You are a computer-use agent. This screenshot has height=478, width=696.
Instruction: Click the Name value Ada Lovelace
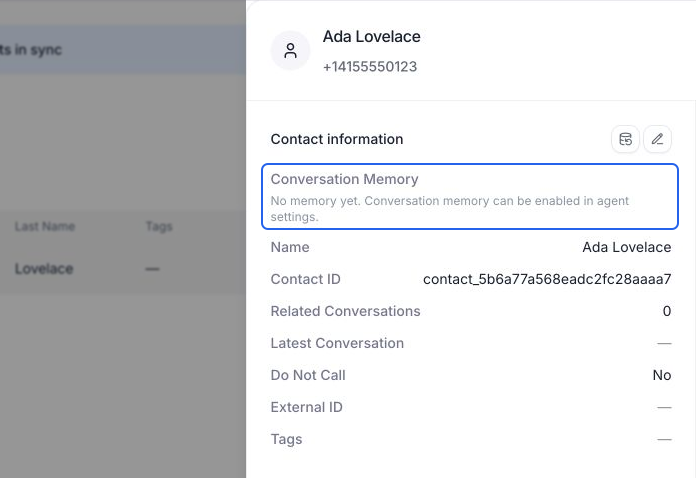[626, 247]
